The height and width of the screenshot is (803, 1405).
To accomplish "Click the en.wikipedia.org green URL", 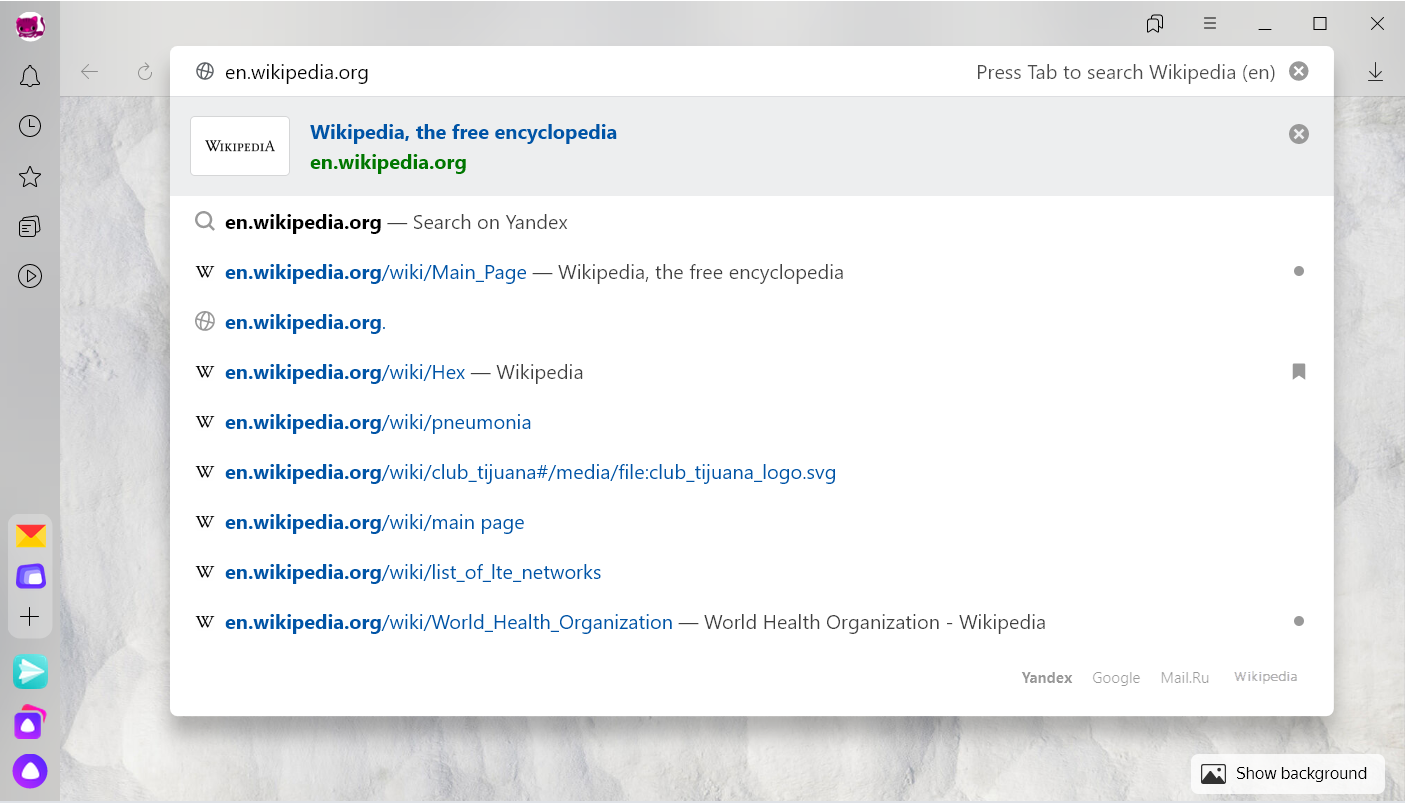I will [388, 162].
